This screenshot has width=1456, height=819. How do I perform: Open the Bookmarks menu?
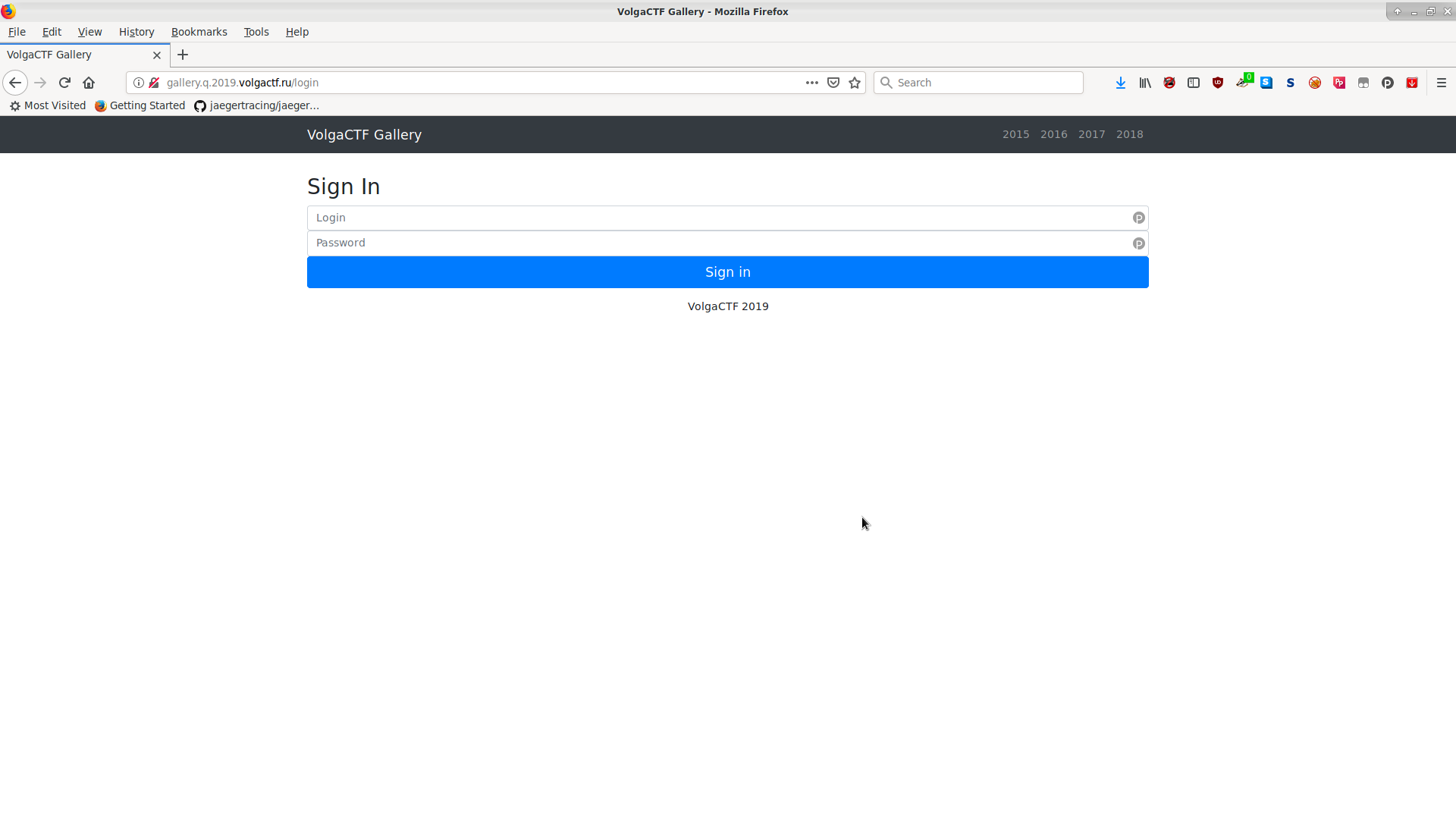pyautogui.click(x=199, y=32)
